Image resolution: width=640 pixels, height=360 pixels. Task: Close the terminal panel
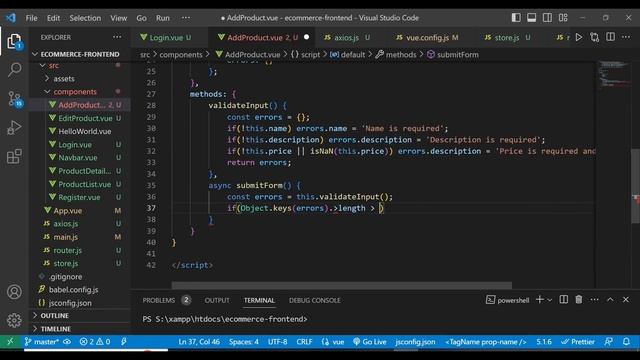(x=626, y=300)
